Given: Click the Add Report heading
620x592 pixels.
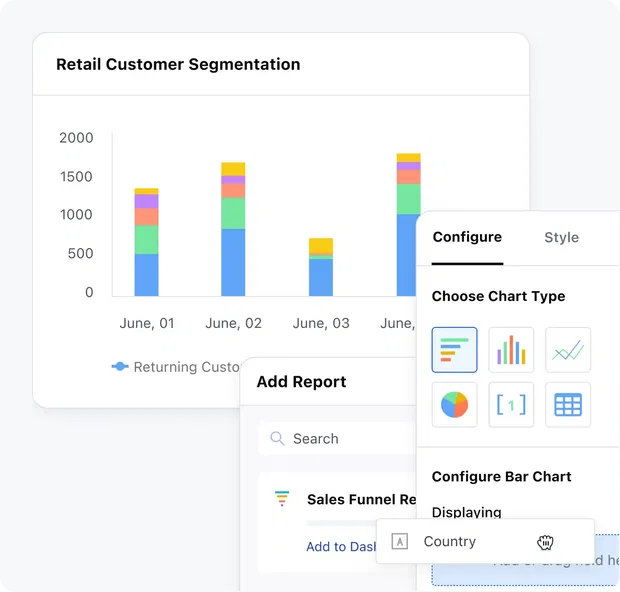Looking at the screenshot, I should 301,382.
